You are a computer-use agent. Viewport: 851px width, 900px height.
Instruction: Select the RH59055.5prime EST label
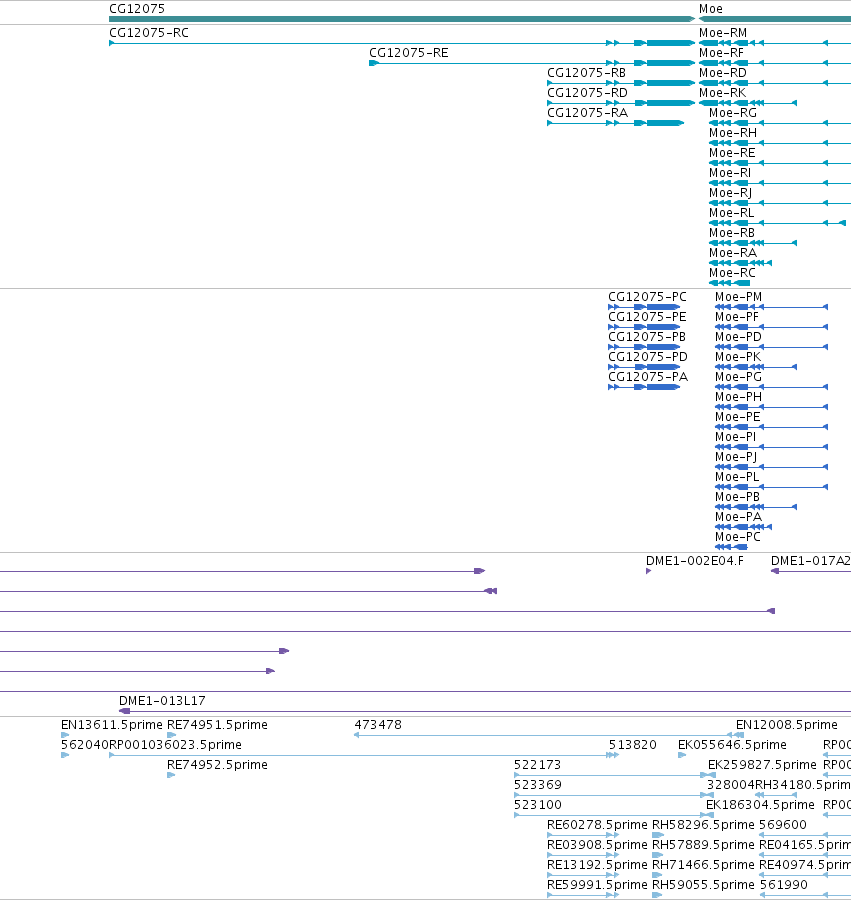click(x=704, y=885)
